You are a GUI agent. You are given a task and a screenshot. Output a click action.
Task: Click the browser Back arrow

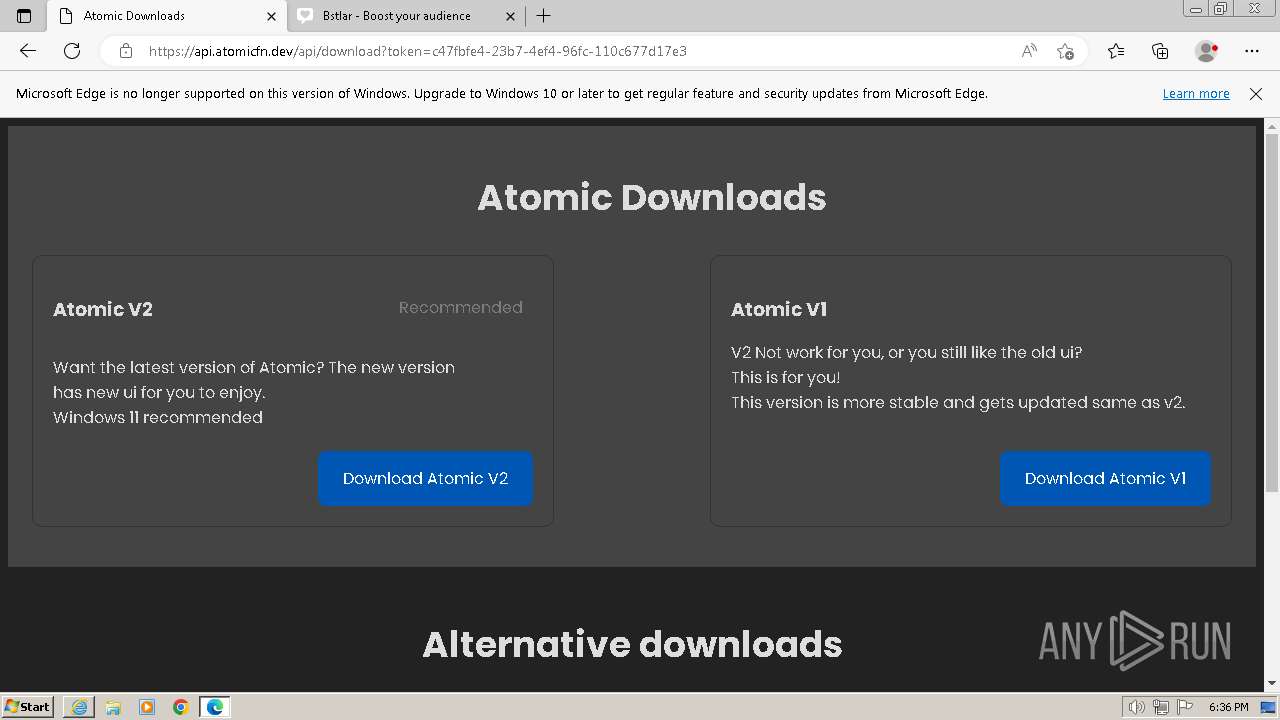(28, 51)
